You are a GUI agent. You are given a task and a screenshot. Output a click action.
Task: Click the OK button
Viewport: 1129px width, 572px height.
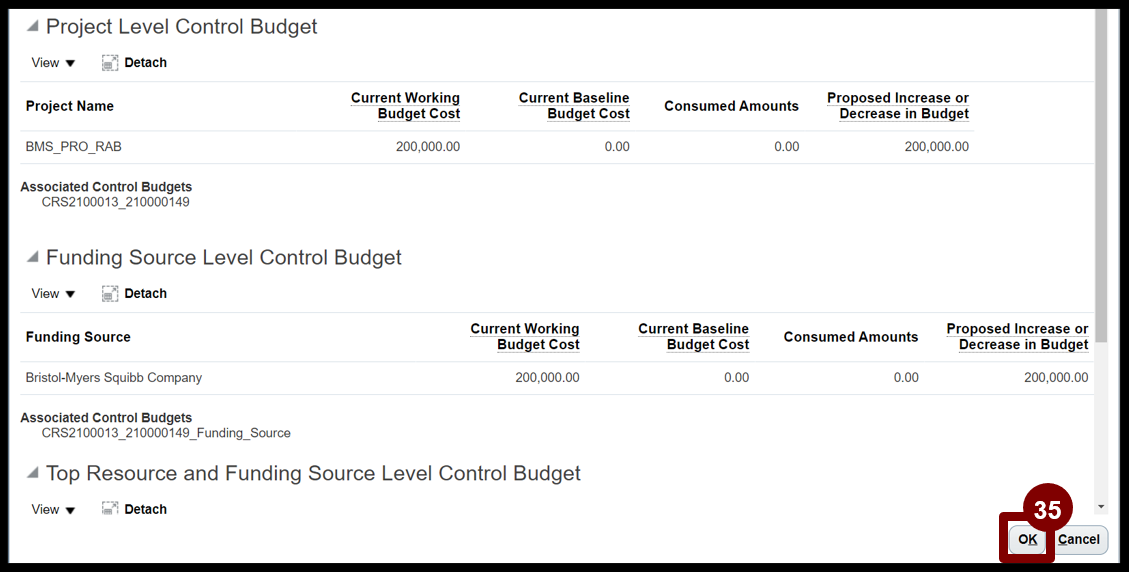click(1027, 540)
